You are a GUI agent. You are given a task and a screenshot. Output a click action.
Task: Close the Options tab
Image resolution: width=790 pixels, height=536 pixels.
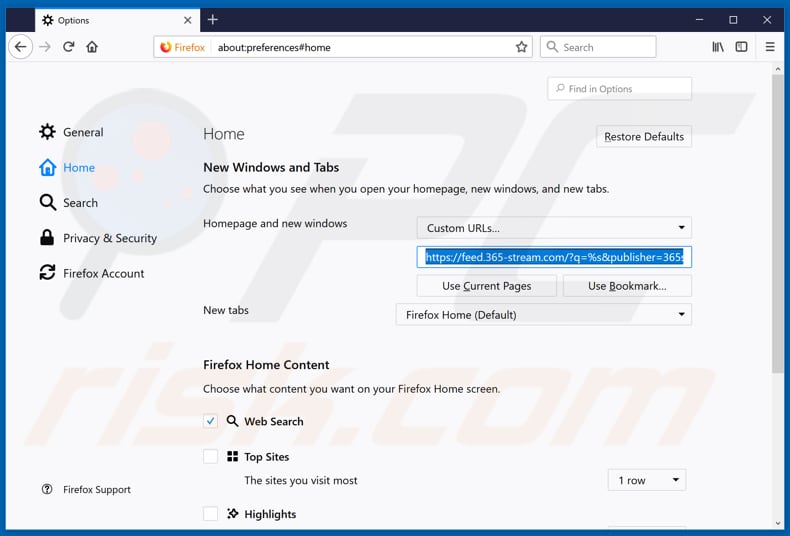point(187,20)
